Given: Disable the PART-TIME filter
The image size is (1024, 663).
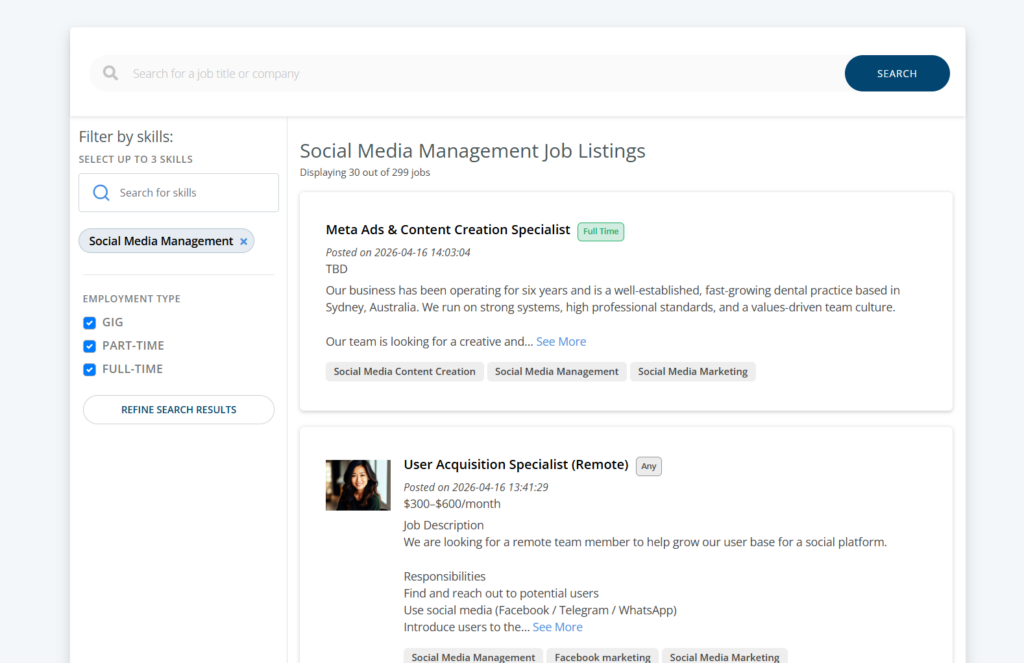Looking at the screenshot, I should (x=89, y=345).
